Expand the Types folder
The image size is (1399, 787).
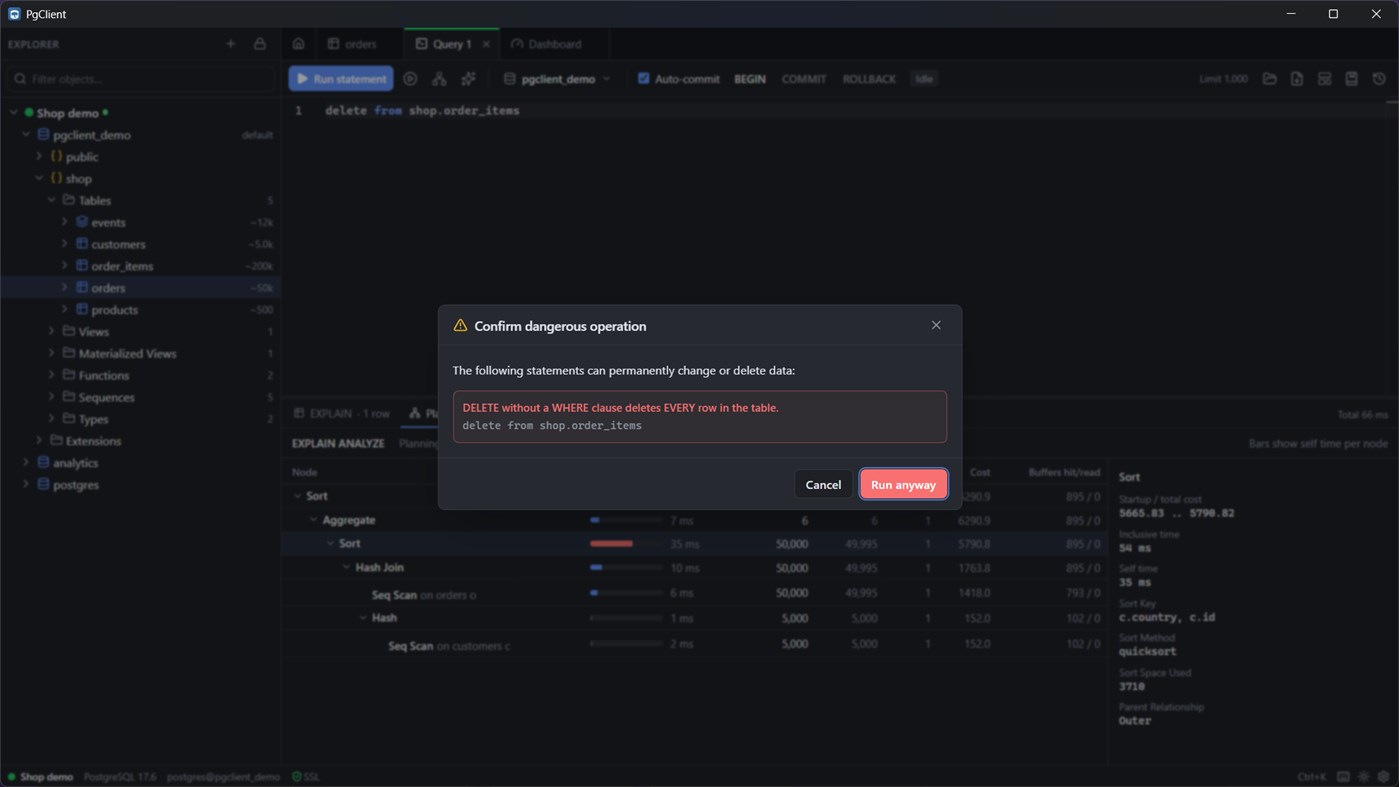pyautogui.click(x=52, y=419)
